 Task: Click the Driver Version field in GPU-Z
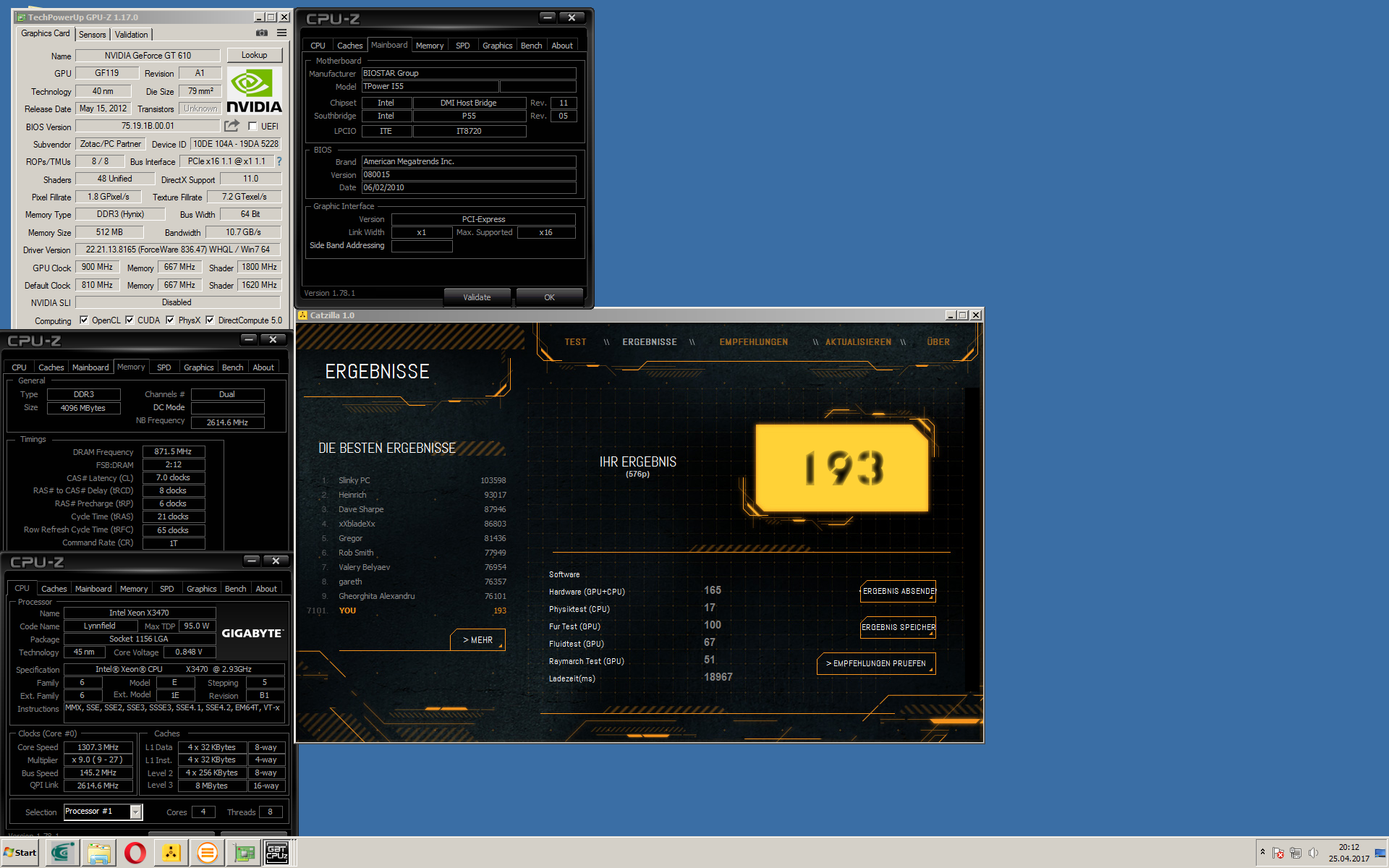pyautogui.click(x=177, y=250)
